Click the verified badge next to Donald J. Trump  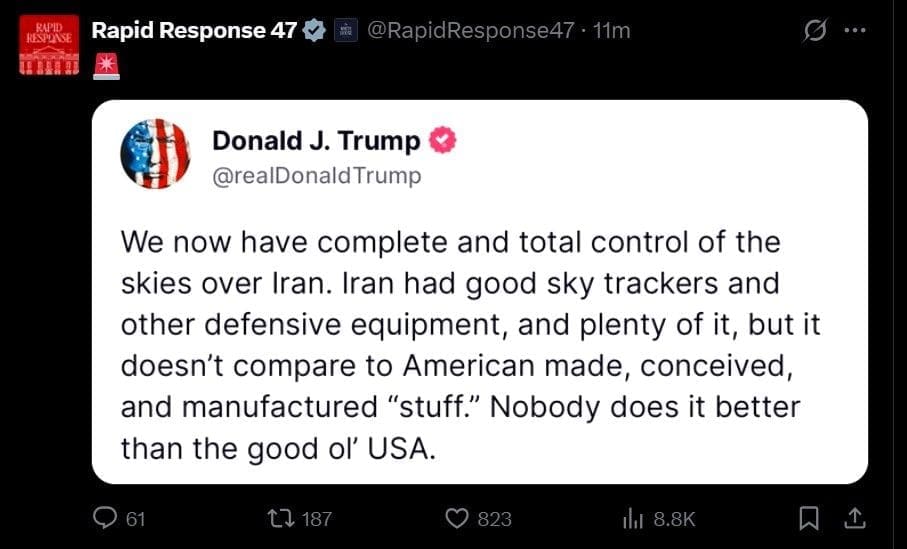tap(442, 141)
